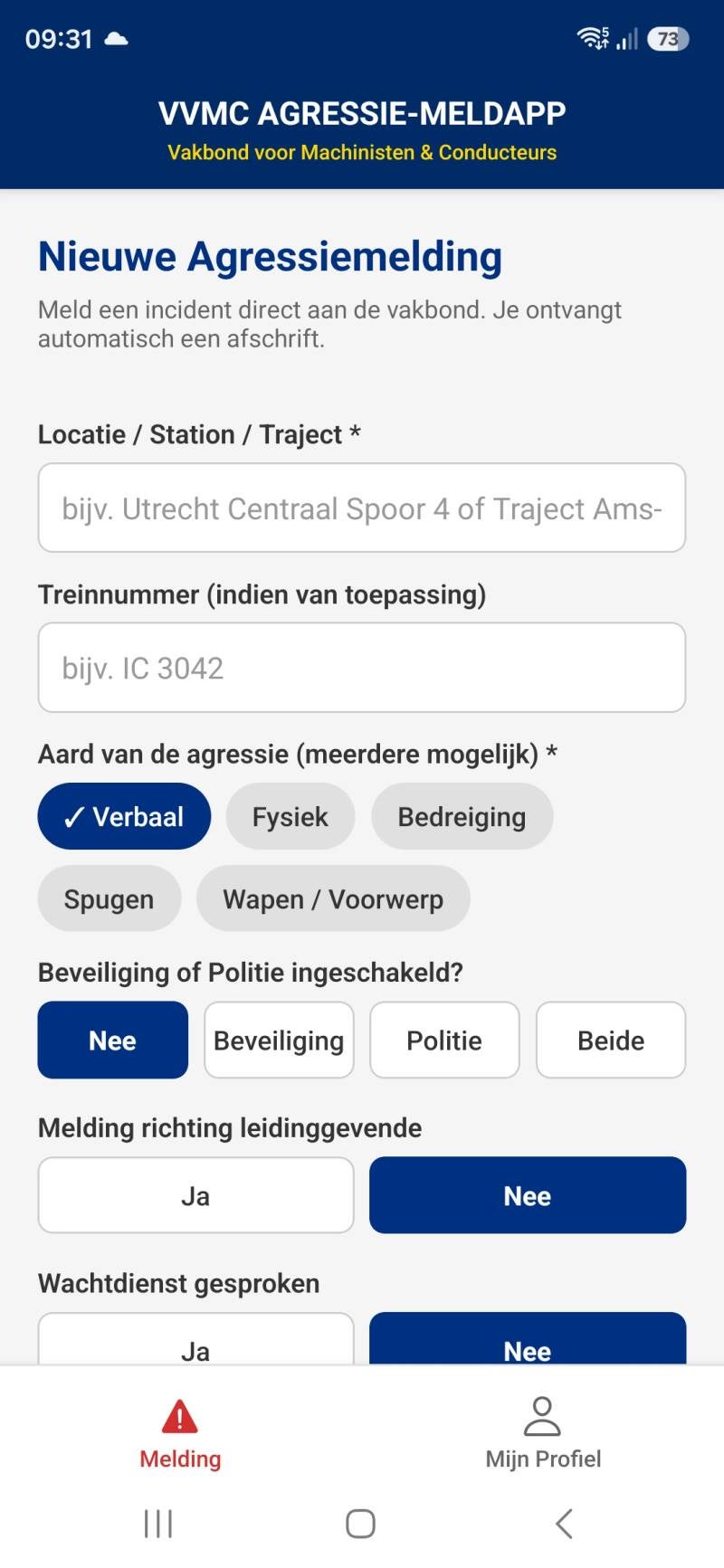
Task: Select Beide for security and police
Action: point(611,1040)
